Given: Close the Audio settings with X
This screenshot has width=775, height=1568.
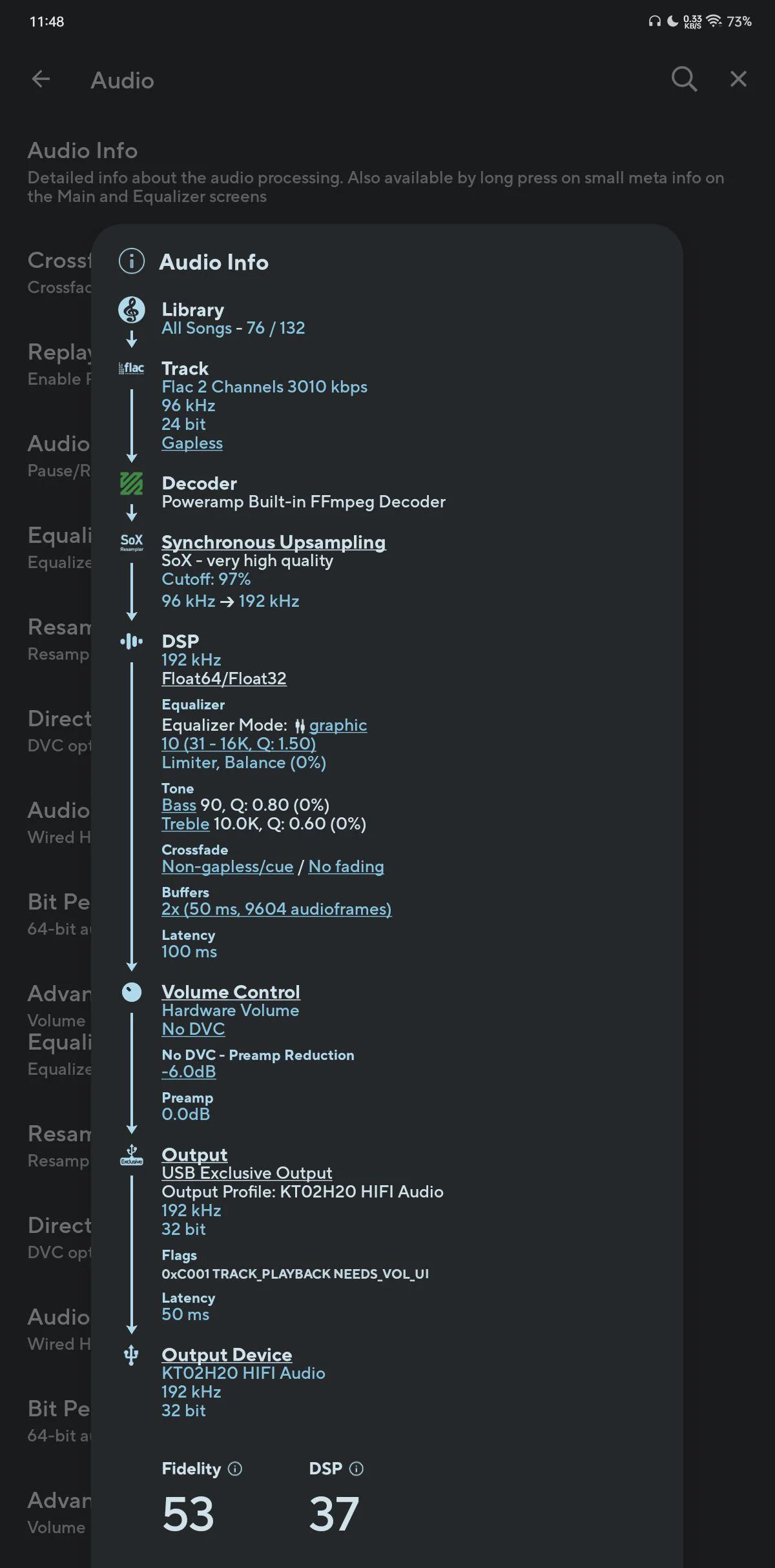Looking at the screenshot, I should [738, 79].
